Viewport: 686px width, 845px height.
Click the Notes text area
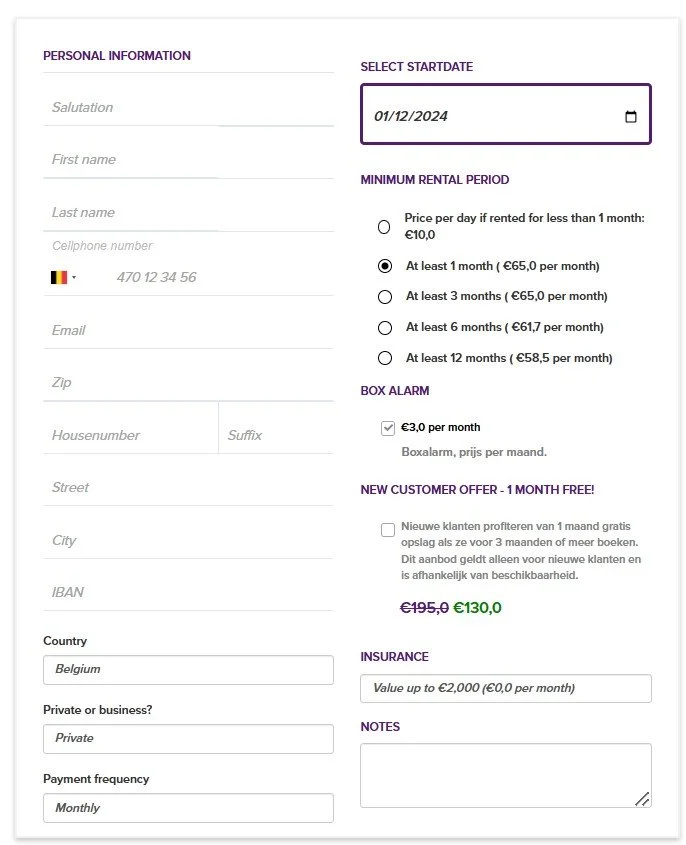point(505,775)
